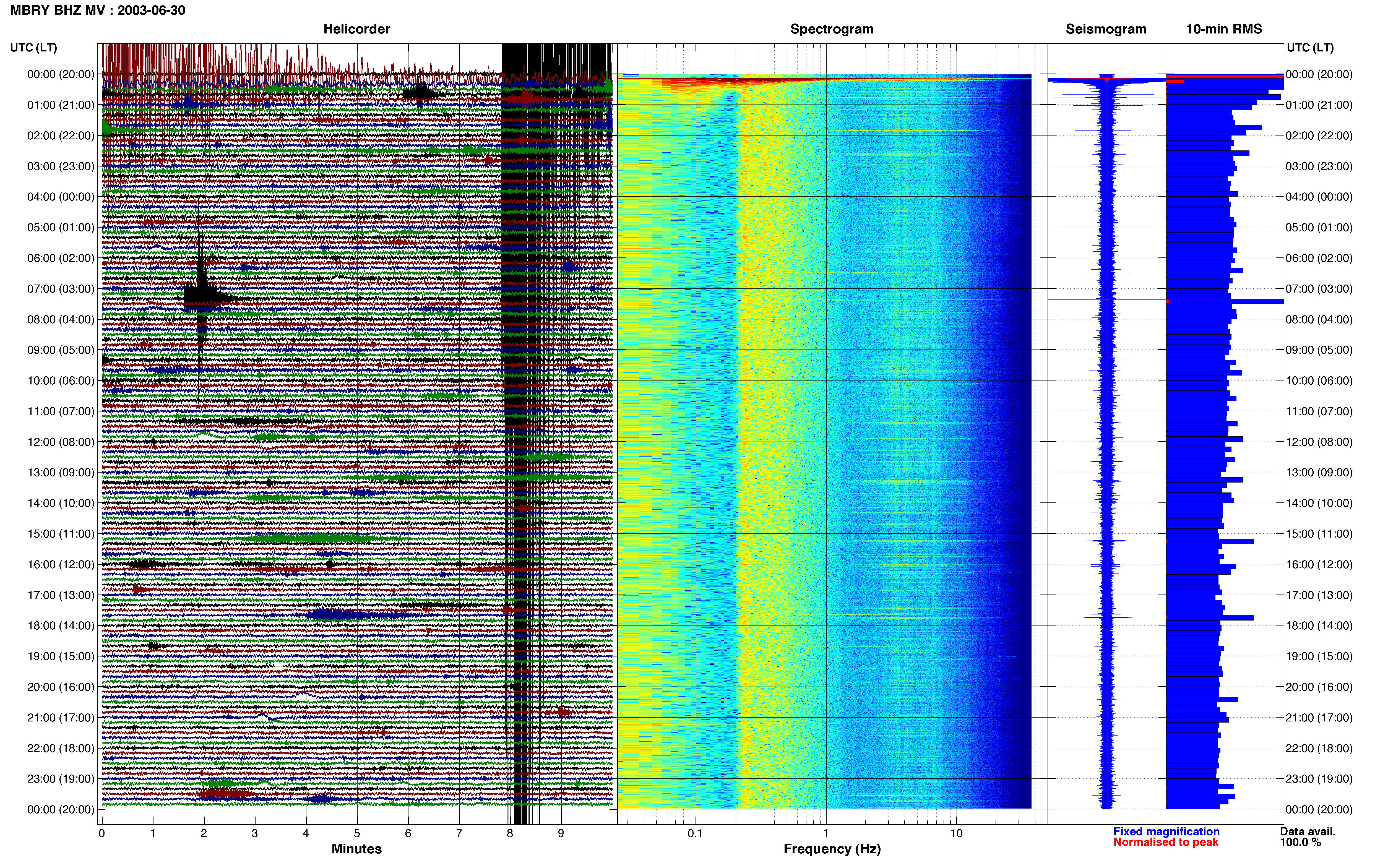Viewport: 1388px width, 868px height.
Task: Click the left 'UTC (LT)' axis label
Action: point(33,48)
